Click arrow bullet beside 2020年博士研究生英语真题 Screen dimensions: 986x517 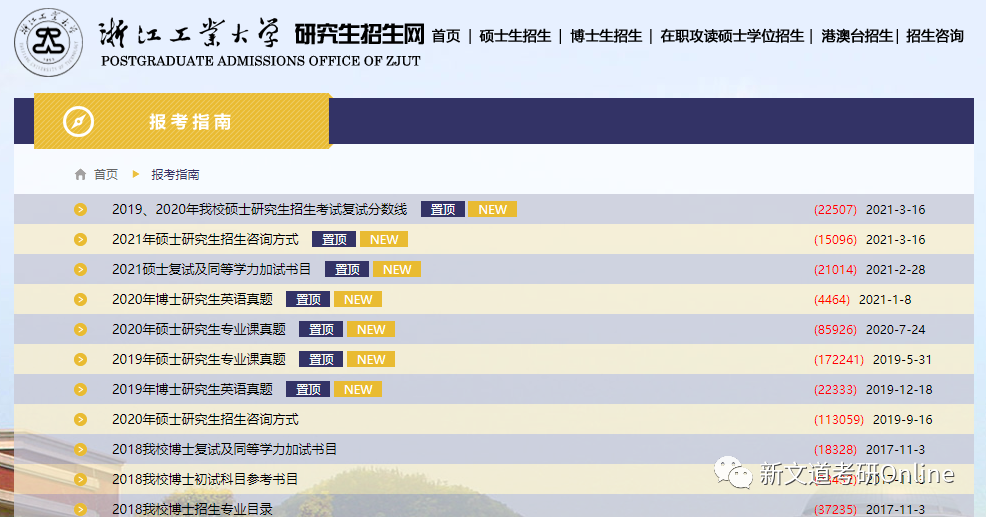tap(81, 299)
